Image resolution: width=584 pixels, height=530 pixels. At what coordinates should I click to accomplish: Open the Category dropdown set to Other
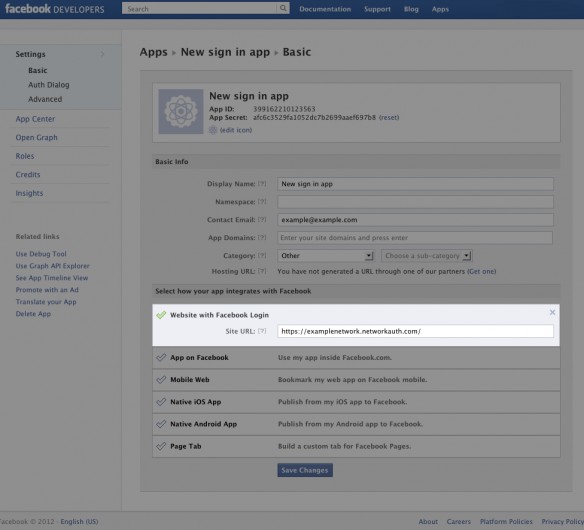325,256
